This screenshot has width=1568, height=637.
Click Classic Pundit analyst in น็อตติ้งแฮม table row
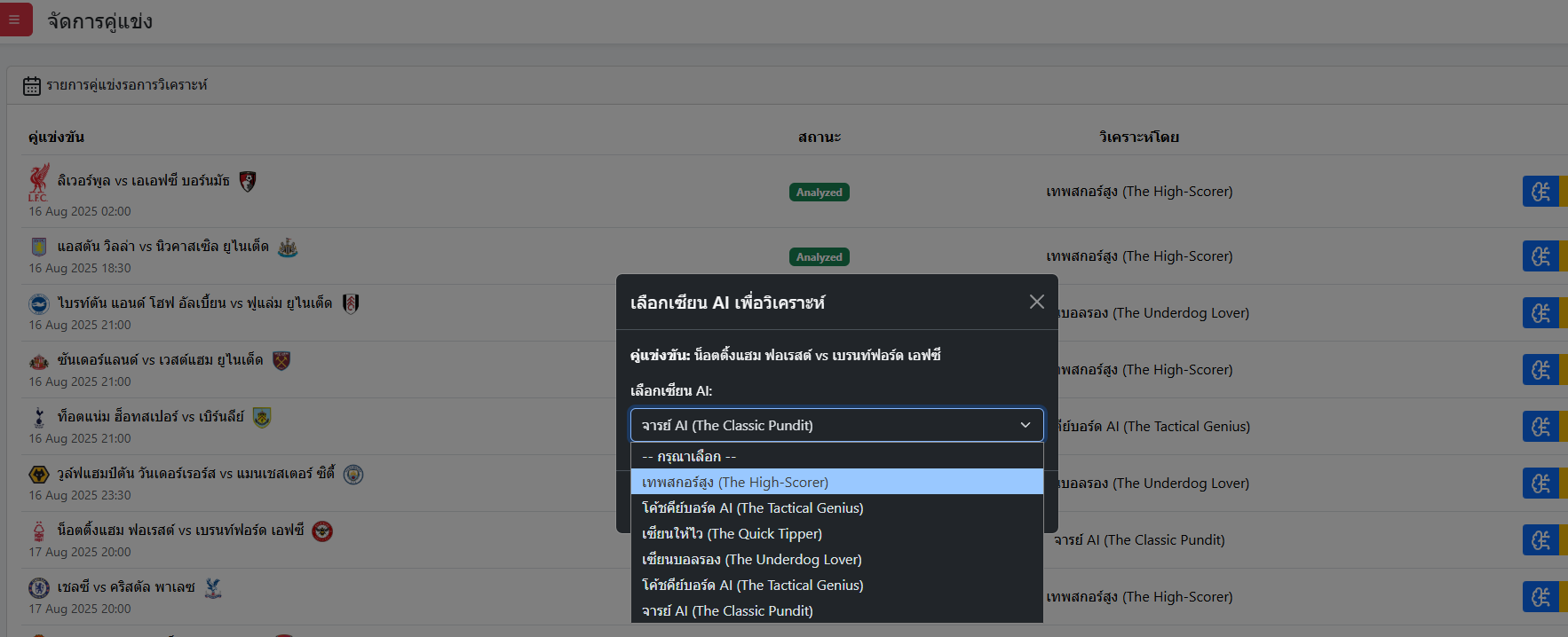(x=1139, y=540)
